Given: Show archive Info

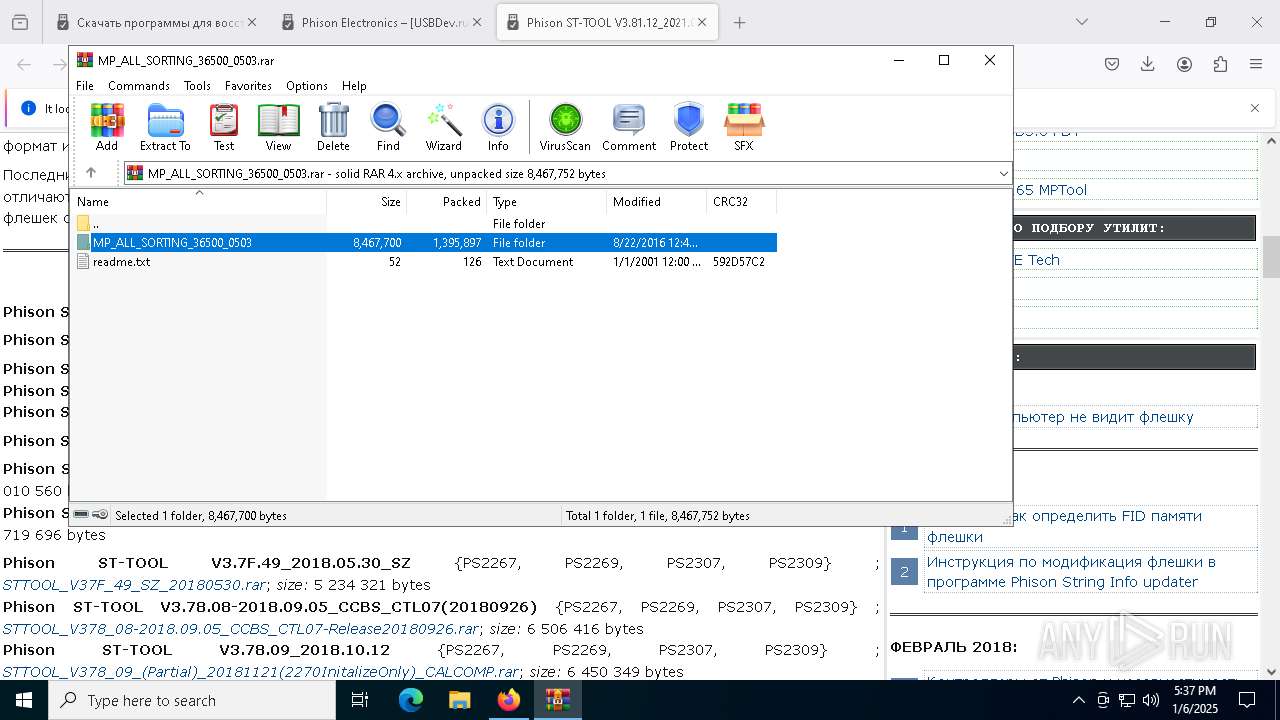Looking at the screenshot, I should click(x=498, y=127).
